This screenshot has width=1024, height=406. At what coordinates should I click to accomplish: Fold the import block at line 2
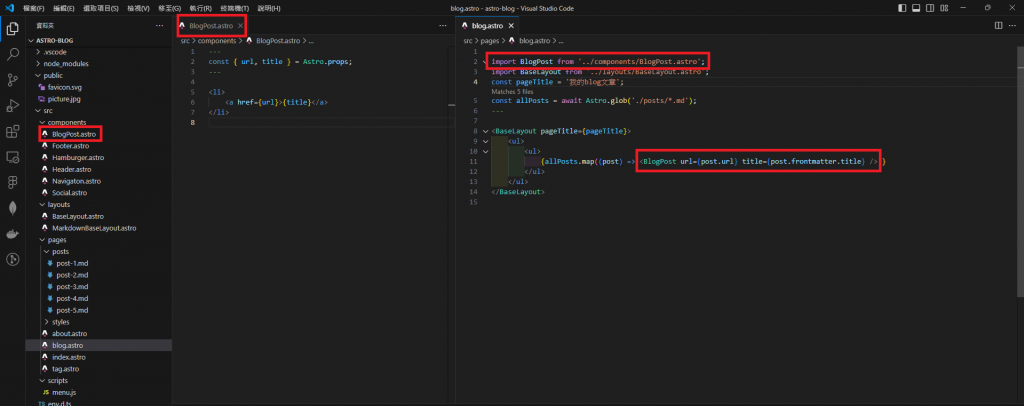coord(485,61)
